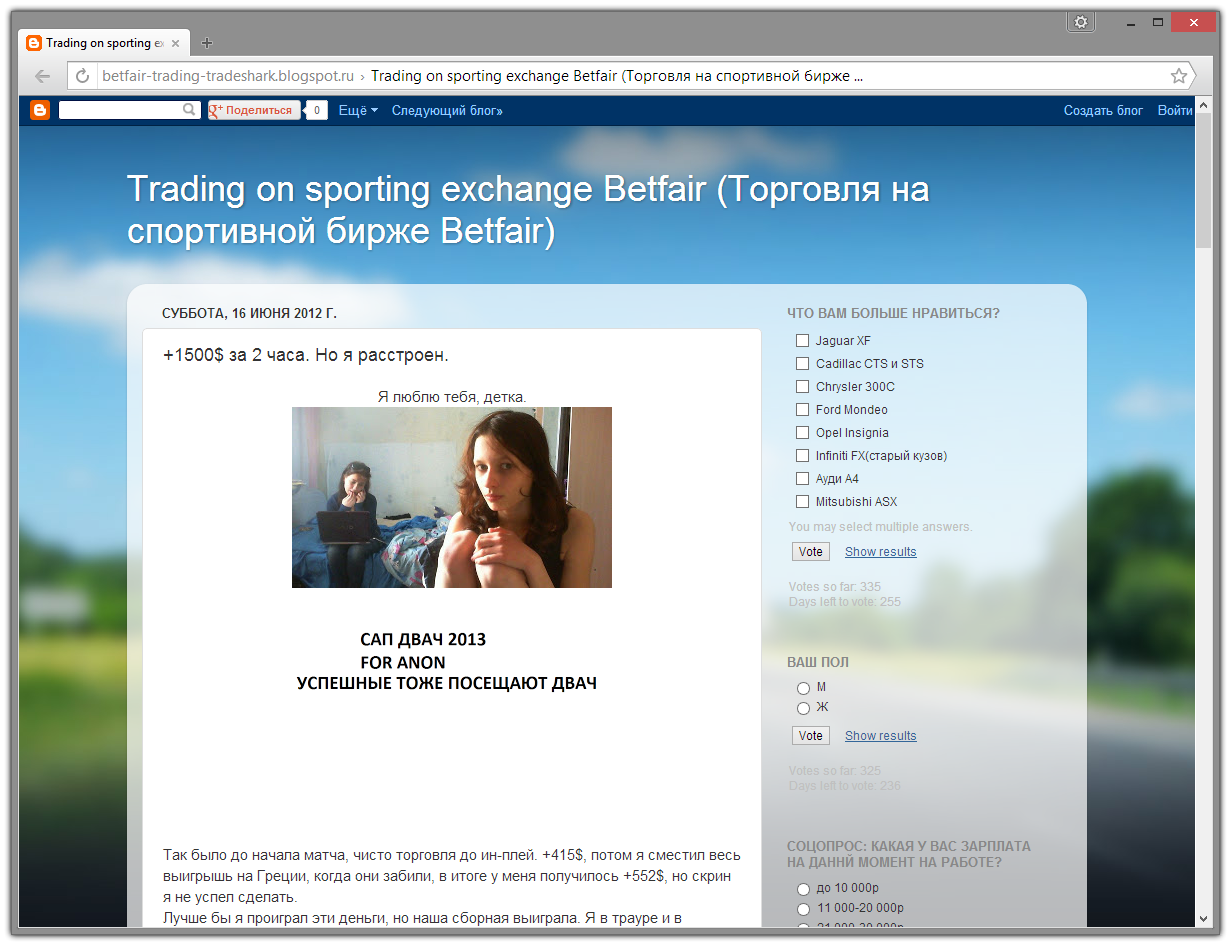The height and width of the screenshot is (946, 1231).
Task: Click the ЧТО ВАМ БОЛЬШЕ НРАВИТЬСЯ? poll heading
Action: tap(893, 313)
